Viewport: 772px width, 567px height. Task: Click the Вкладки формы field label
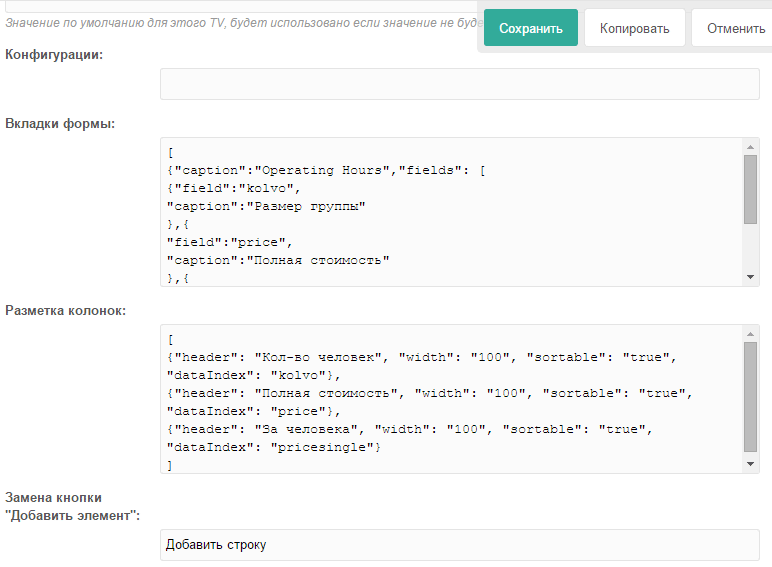point(60,124)
